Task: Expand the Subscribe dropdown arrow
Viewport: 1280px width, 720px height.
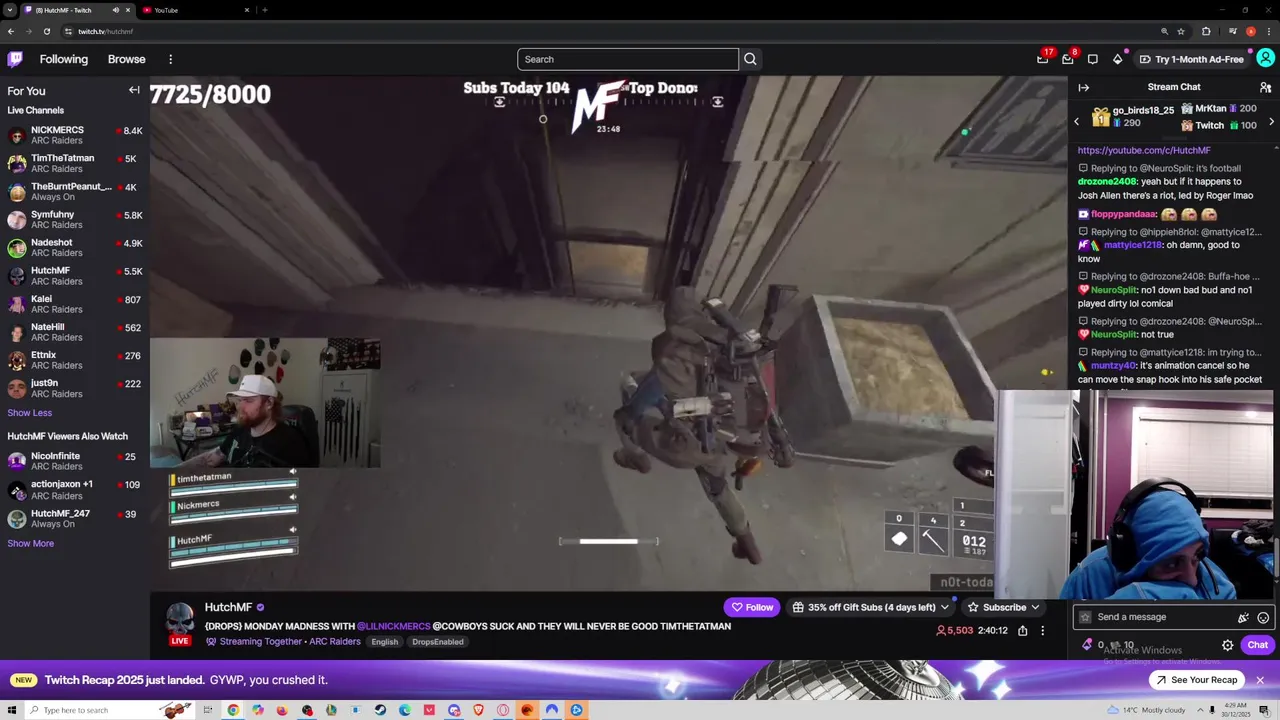Action: (x=1035, y=607)
